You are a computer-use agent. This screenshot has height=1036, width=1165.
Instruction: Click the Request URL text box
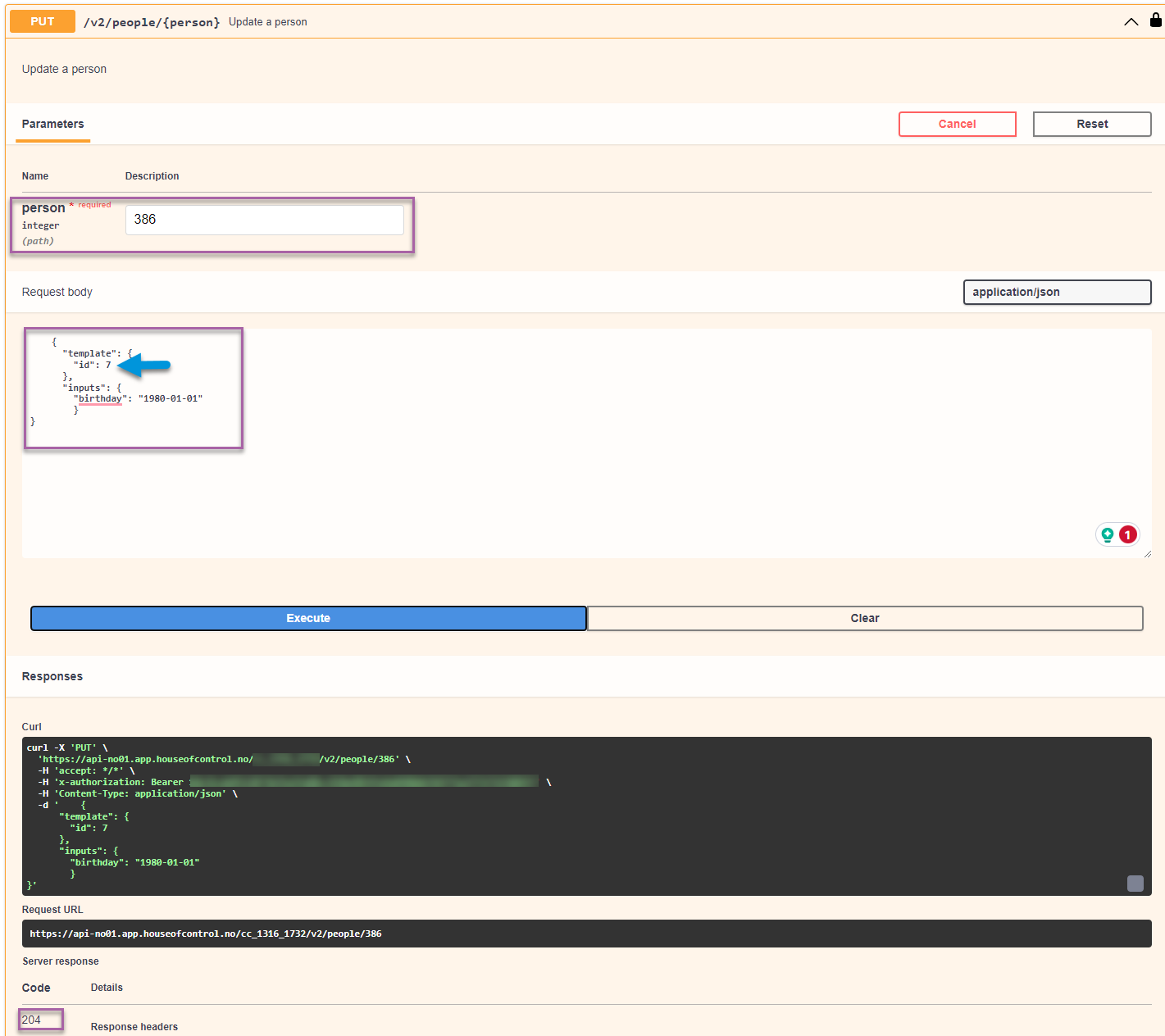coord(586,934)
